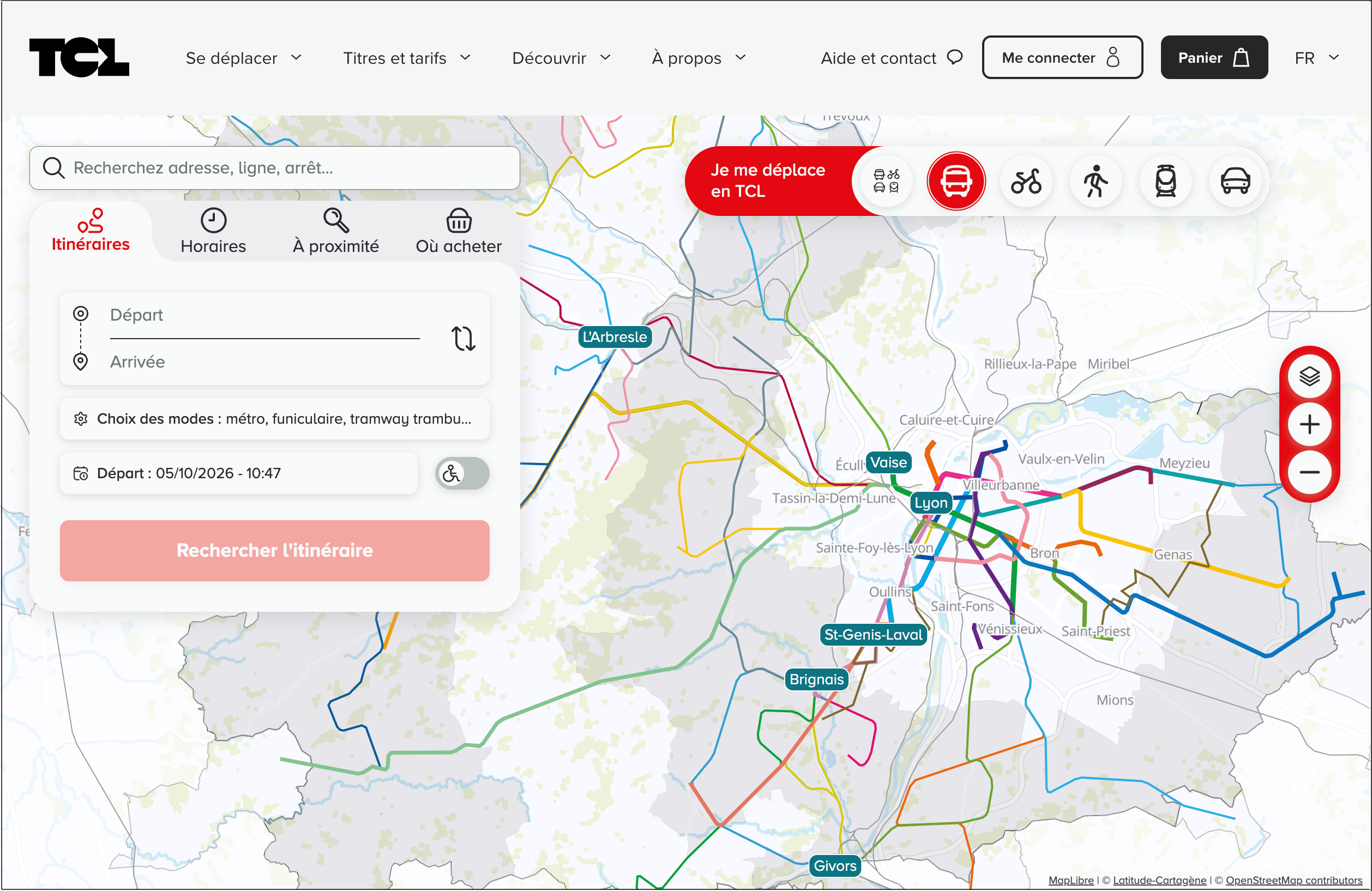The image size is (1372, 891).
Task: Choose the walking travel mode
Action: coord(1095,181)
